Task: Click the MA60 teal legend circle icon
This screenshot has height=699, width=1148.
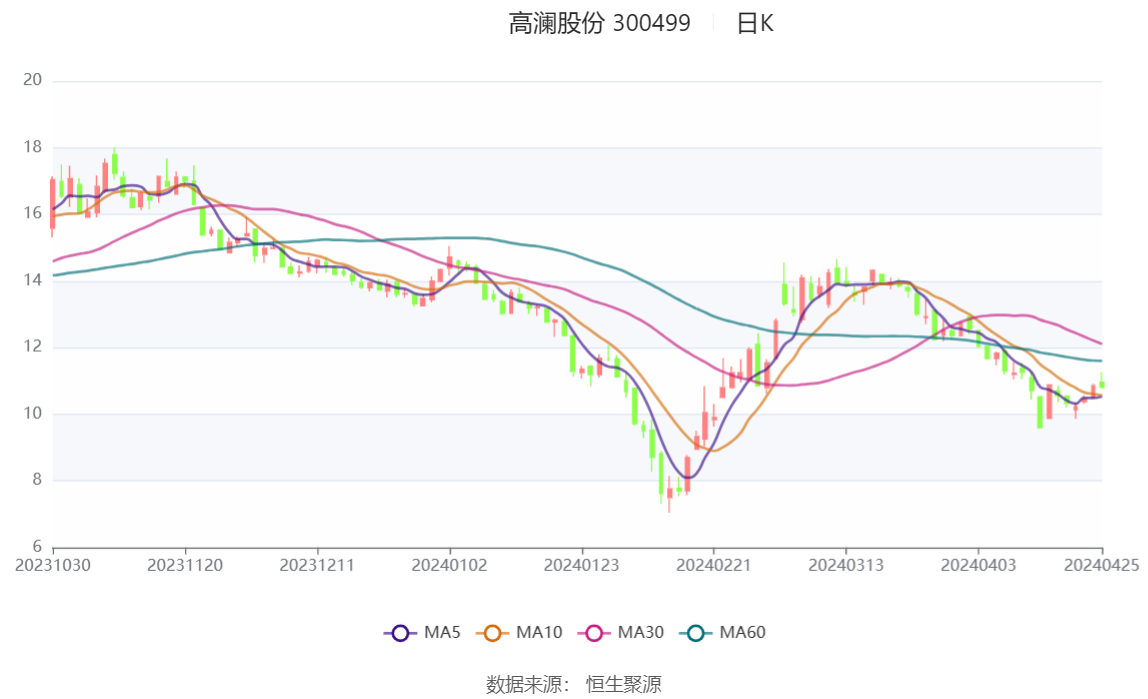Action: [696, 633]
